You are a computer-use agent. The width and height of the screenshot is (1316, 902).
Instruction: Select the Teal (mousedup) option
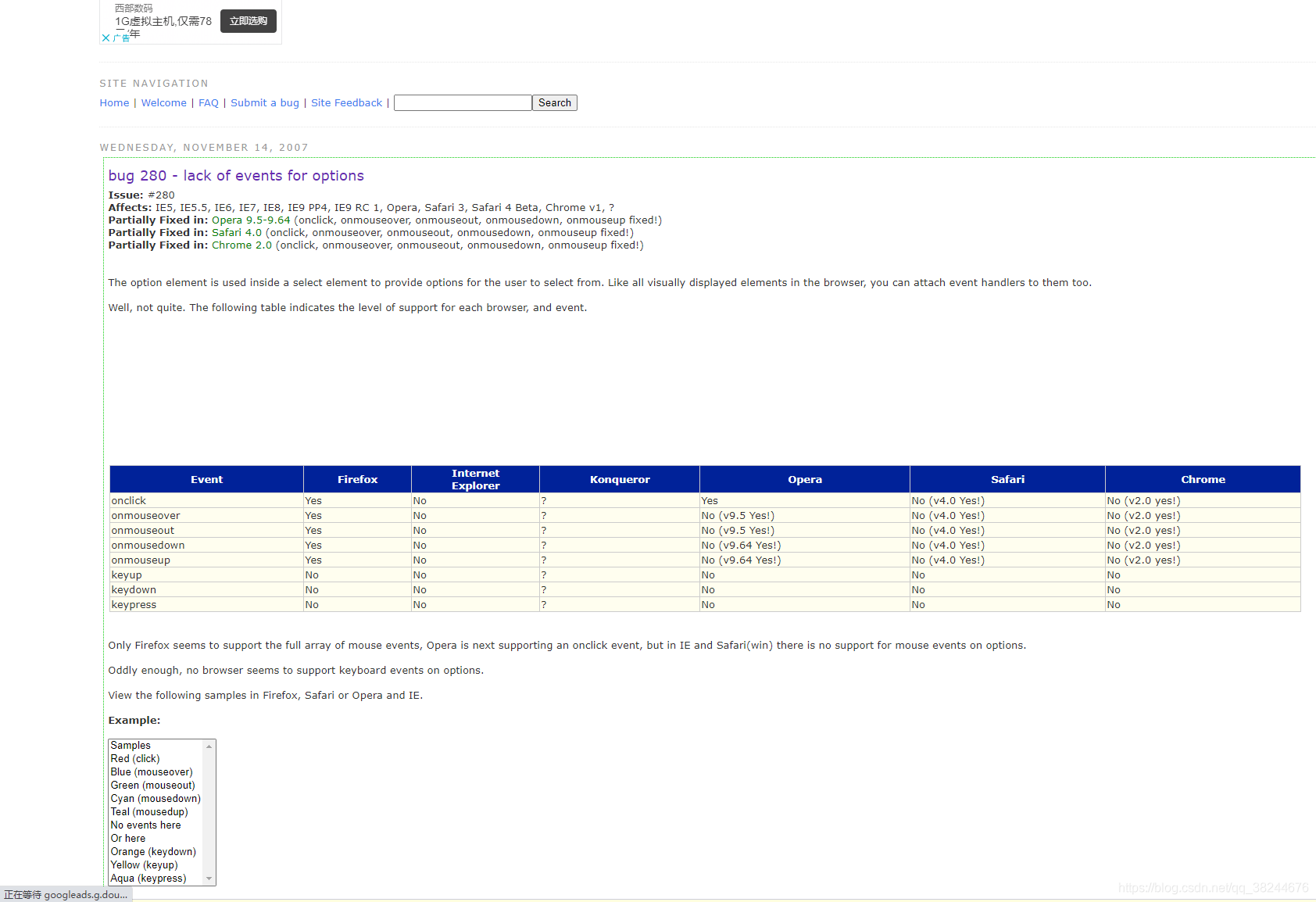[x=156, y=812]
